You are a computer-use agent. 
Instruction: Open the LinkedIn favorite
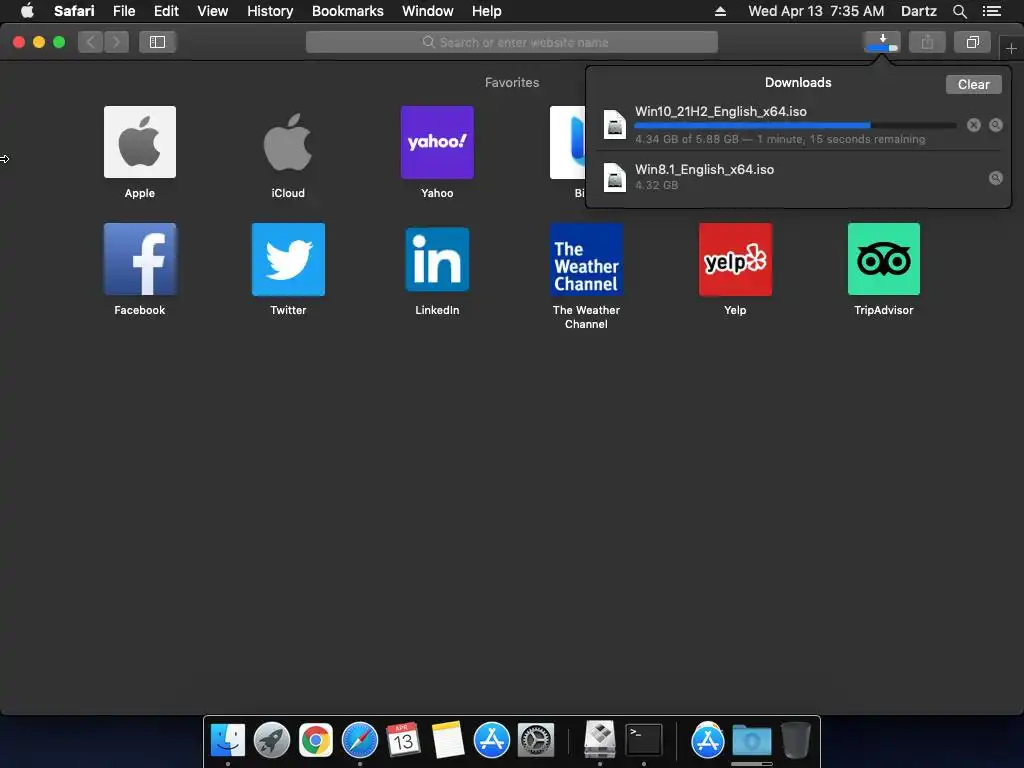pyautogui.click(x=437, y=259)
